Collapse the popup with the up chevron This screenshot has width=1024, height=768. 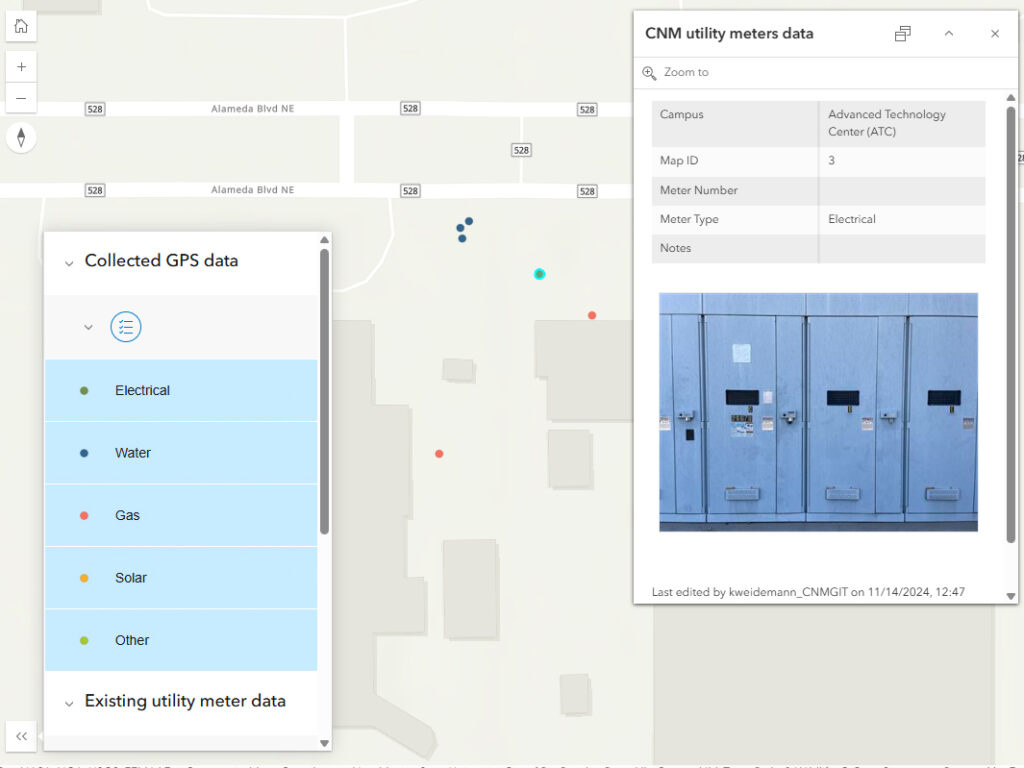(x=949, y=34)
